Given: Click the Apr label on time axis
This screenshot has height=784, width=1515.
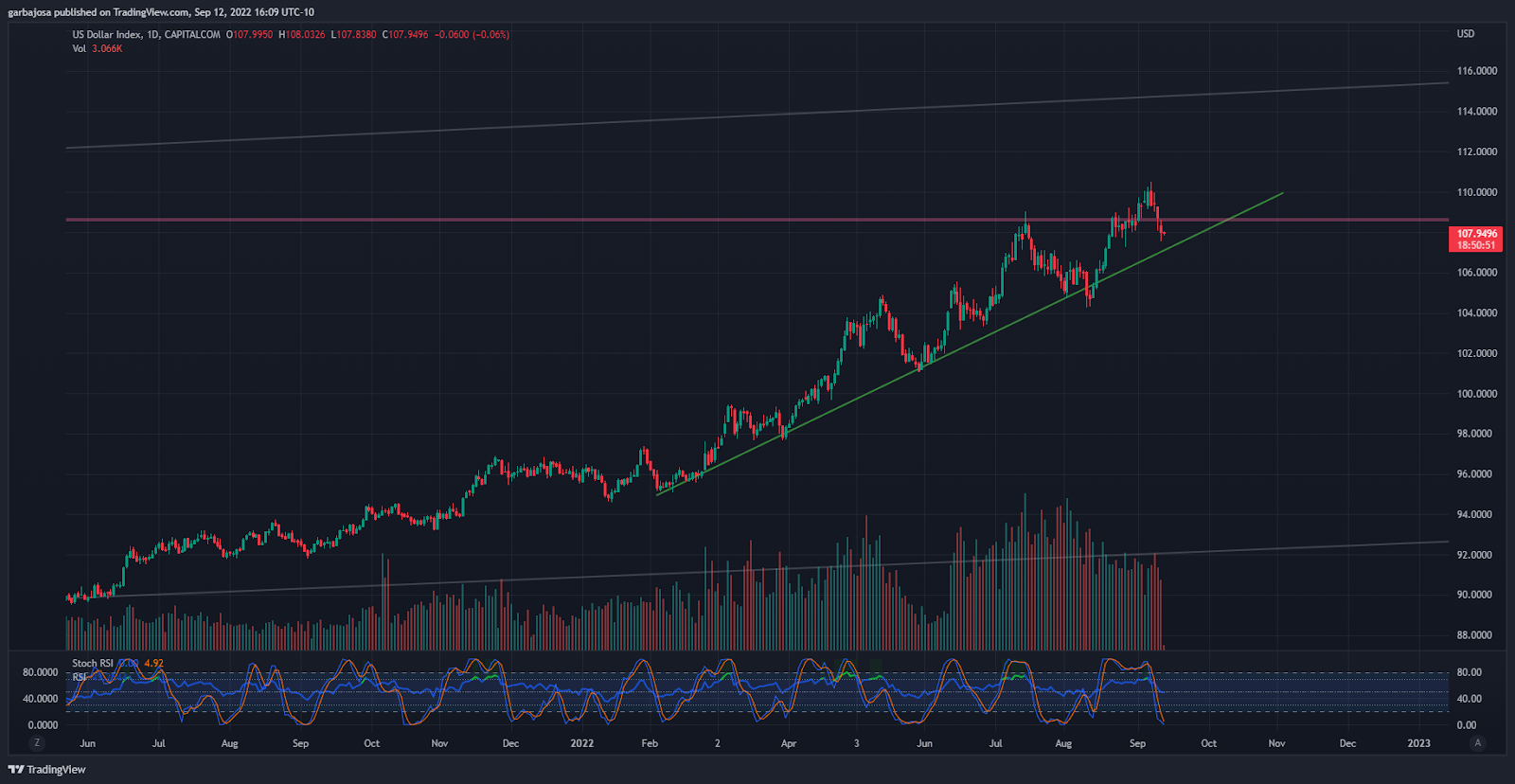Looking at the screenshot, I should [789, 743].
